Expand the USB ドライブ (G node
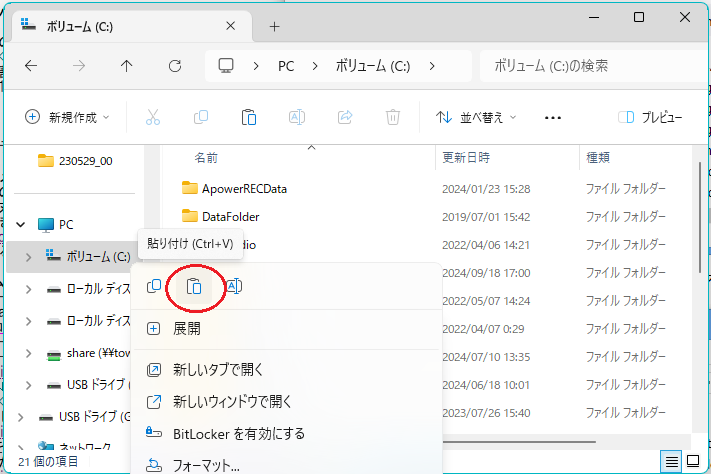711x474 pixels. click(21, 417)
